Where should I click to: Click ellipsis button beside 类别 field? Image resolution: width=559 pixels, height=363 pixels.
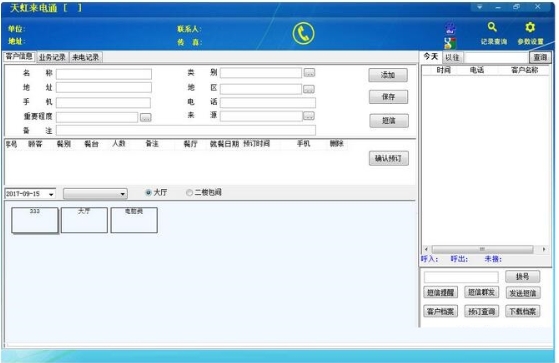point(309,73)
